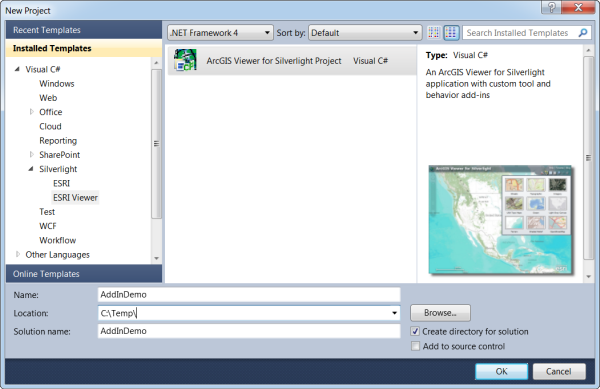Screen dimensions: 600x389
Task: Click the Cancel button
Action: click(x=559, y=371)
